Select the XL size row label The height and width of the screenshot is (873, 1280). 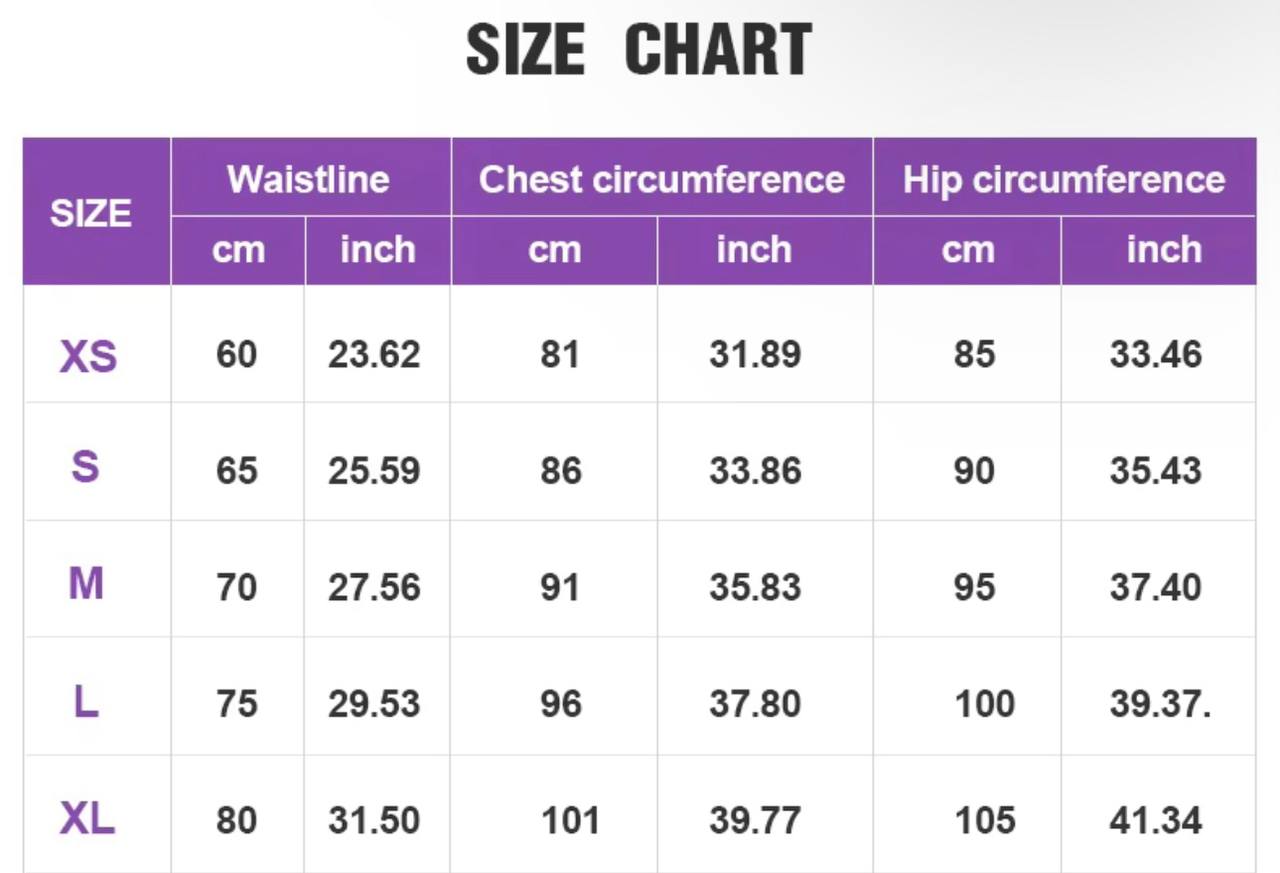tap(87, 820)
